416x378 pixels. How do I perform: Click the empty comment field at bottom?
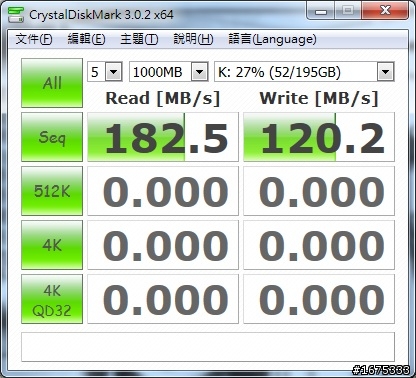point(208,347)
